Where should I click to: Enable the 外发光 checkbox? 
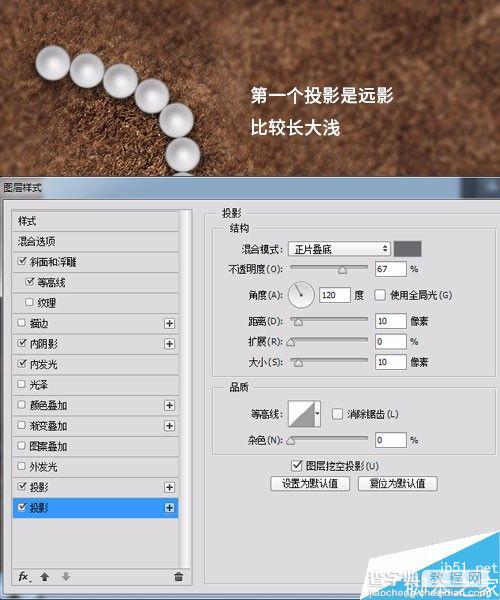tap(22, 466)
